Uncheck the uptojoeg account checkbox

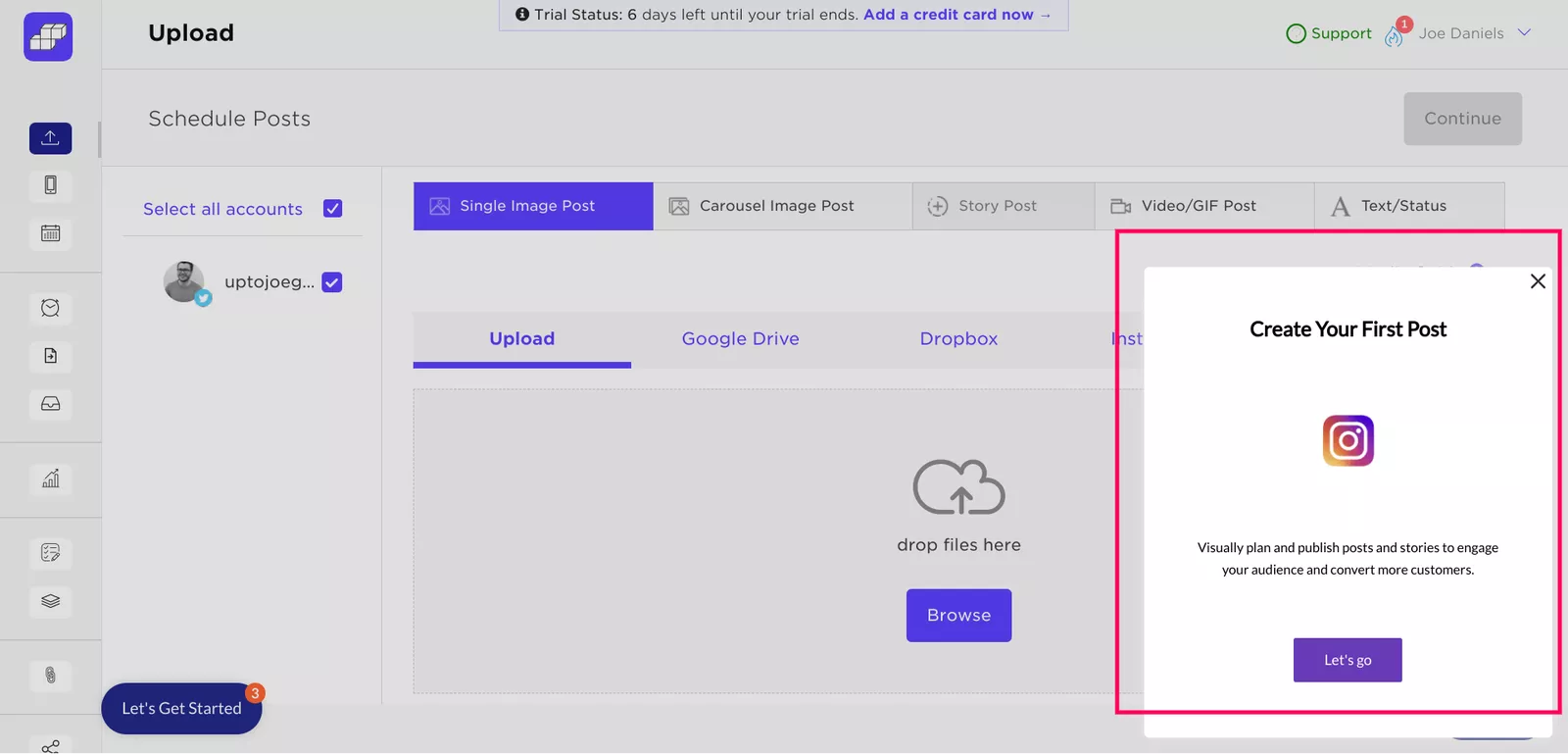click(x=332, y=282)
